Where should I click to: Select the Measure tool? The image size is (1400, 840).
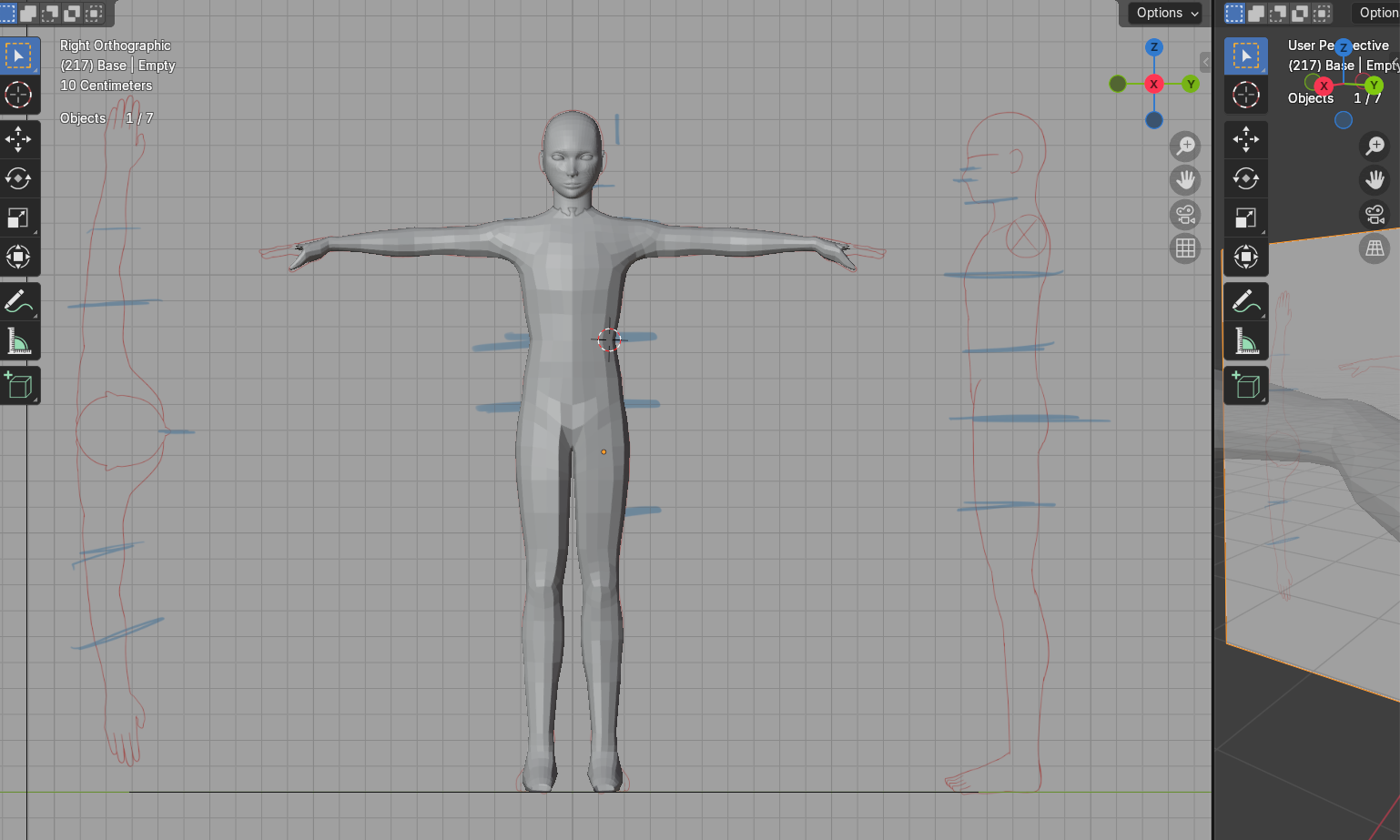(19, 340)
